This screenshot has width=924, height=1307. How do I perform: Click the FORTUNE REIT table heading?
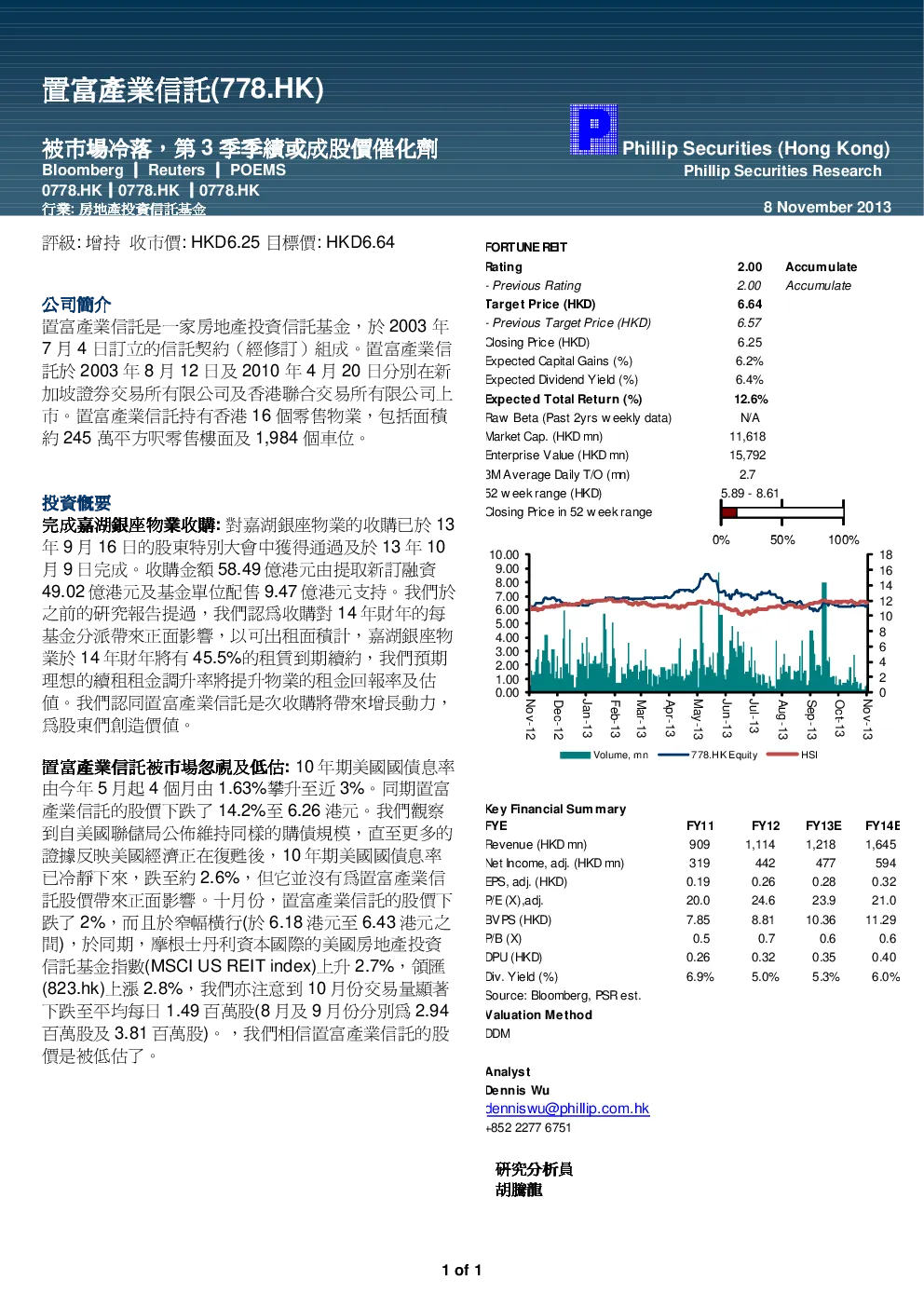526,247
